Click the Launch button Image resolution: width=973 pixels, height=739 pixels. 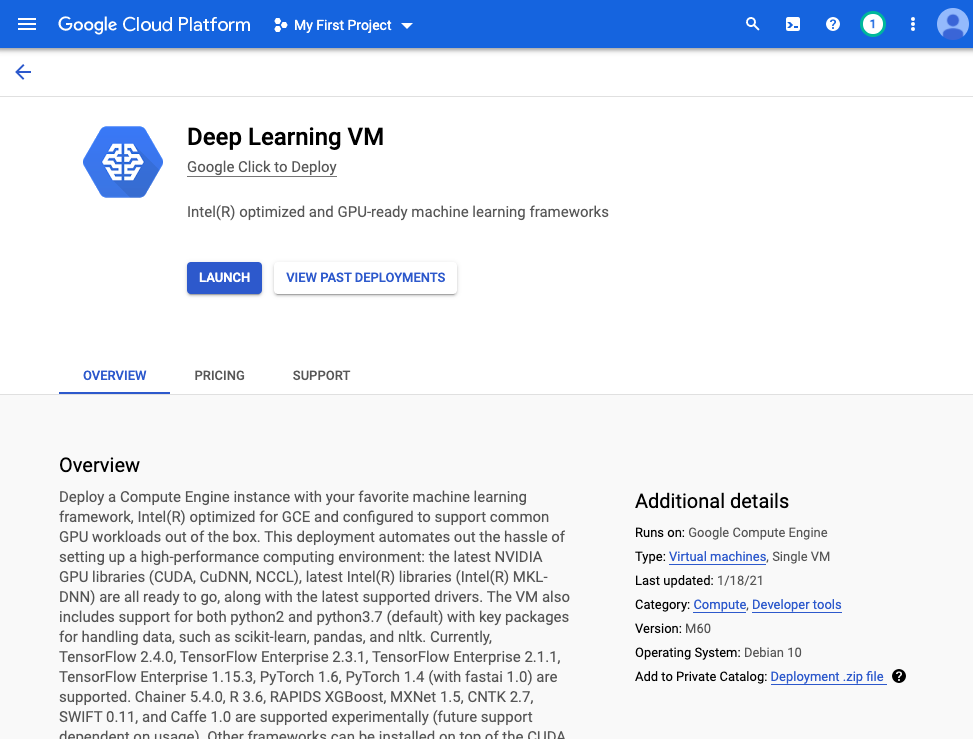pyautogui.click(x=224, y=277)
